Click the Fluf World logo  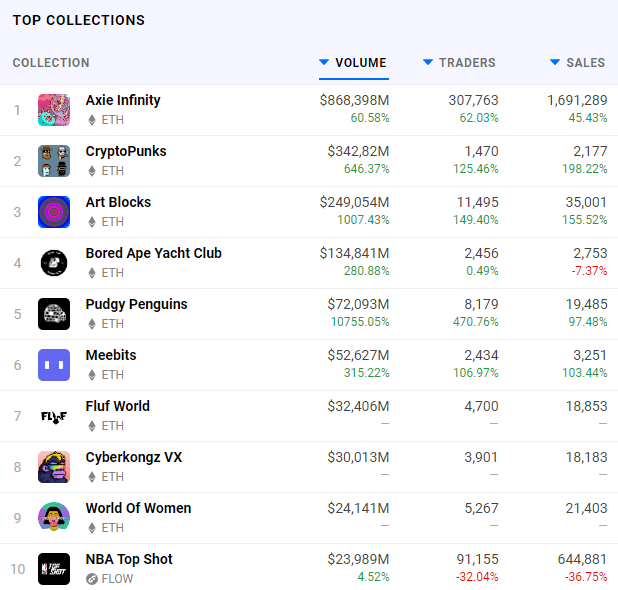tap(54, 416)
